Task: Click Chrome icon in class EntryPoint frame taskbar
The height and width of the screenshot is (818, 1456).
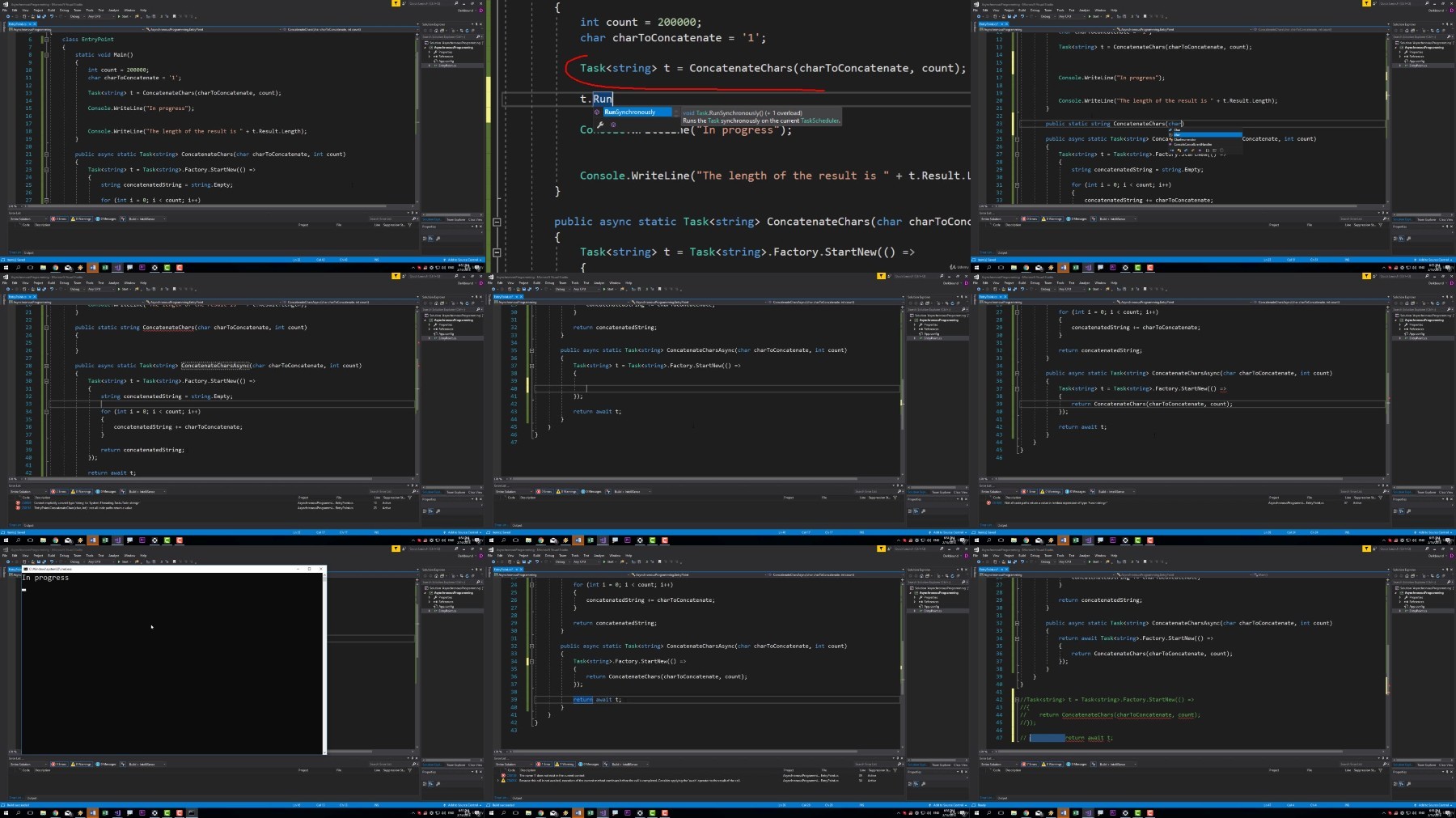Action: tap(55, 268)
